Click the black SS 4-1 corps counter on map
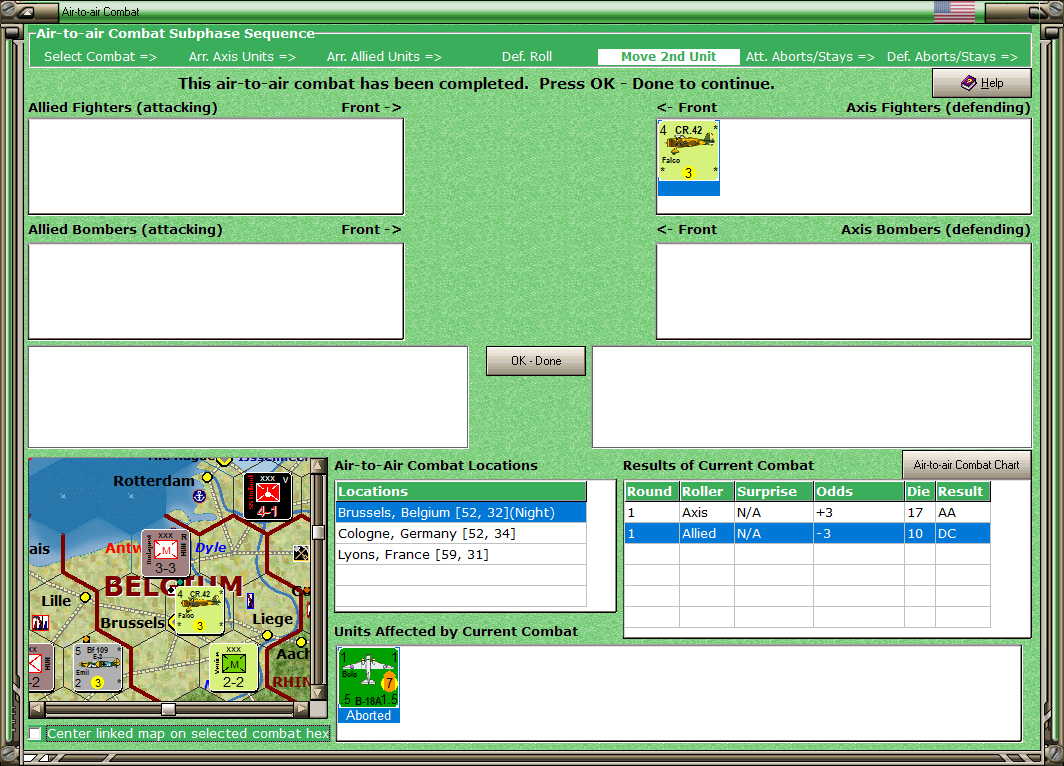1064x766 pixels. [x=268, y=497]
